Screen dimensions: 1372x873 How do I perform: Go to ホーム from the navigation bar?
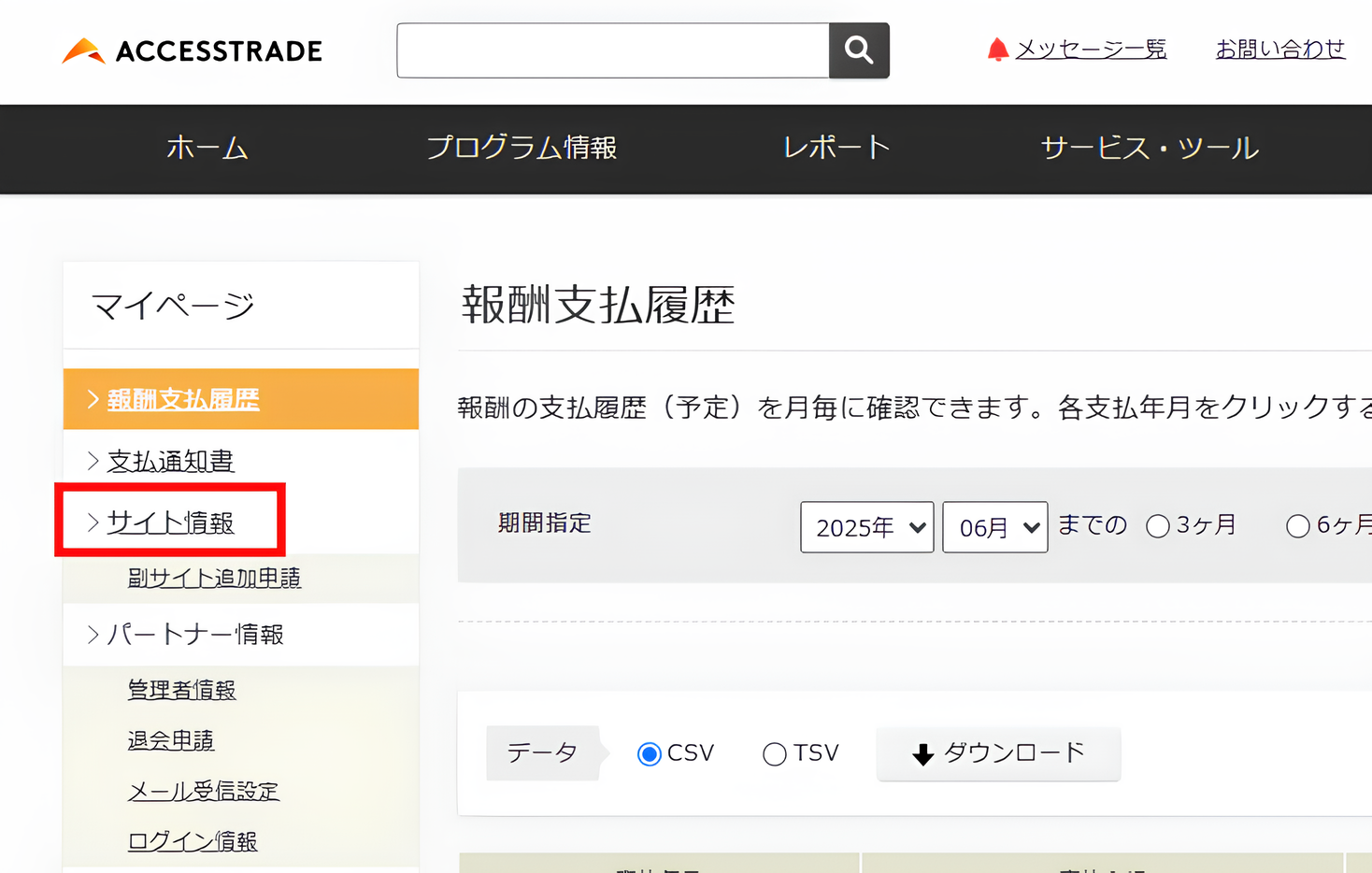[207, 148]
